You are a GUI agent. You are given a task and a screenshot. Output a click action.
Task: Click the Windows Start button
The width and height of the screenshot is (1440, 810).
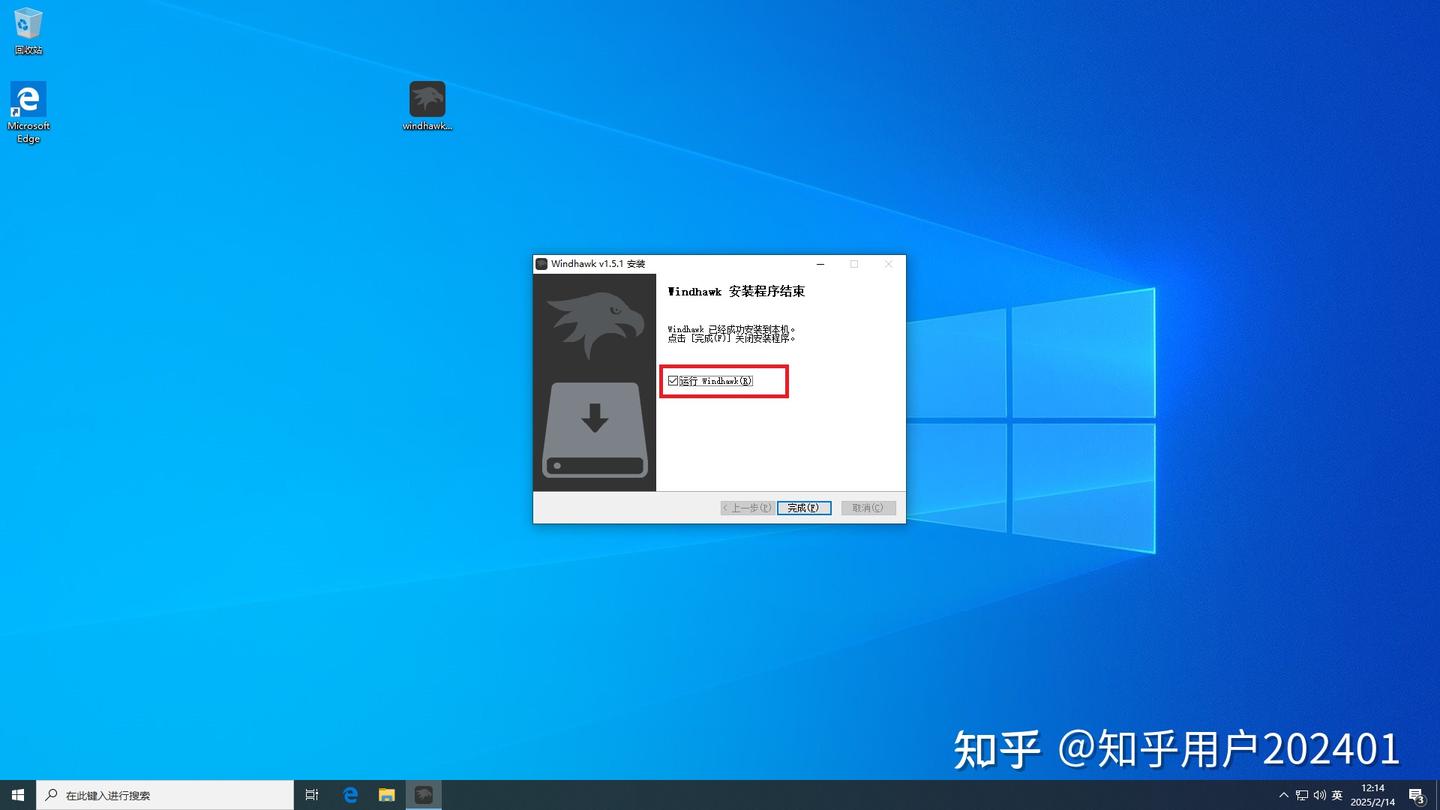pyautogui.click(x=18, y=794)
